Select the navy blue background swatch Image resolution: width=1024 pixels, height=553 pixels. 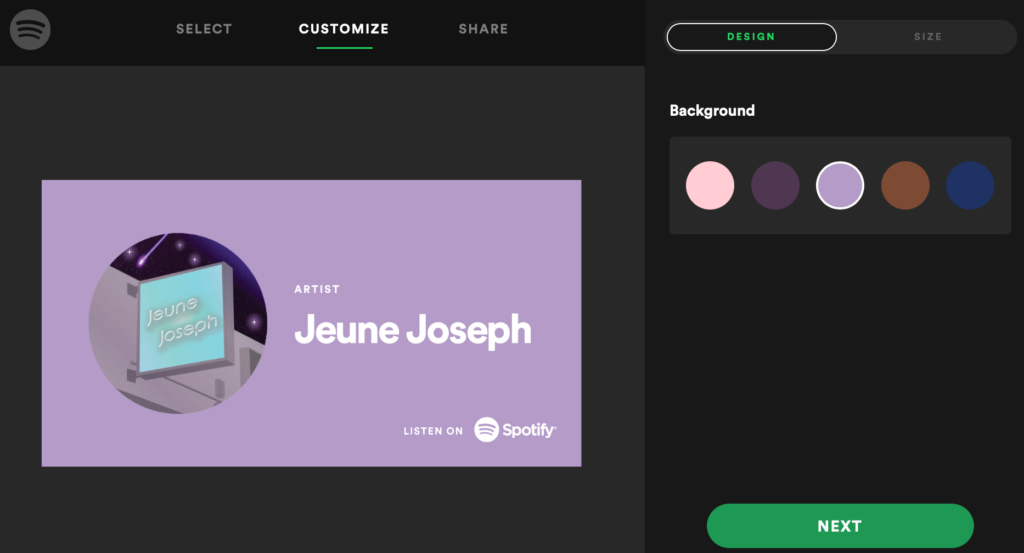(x=970, y=185)
